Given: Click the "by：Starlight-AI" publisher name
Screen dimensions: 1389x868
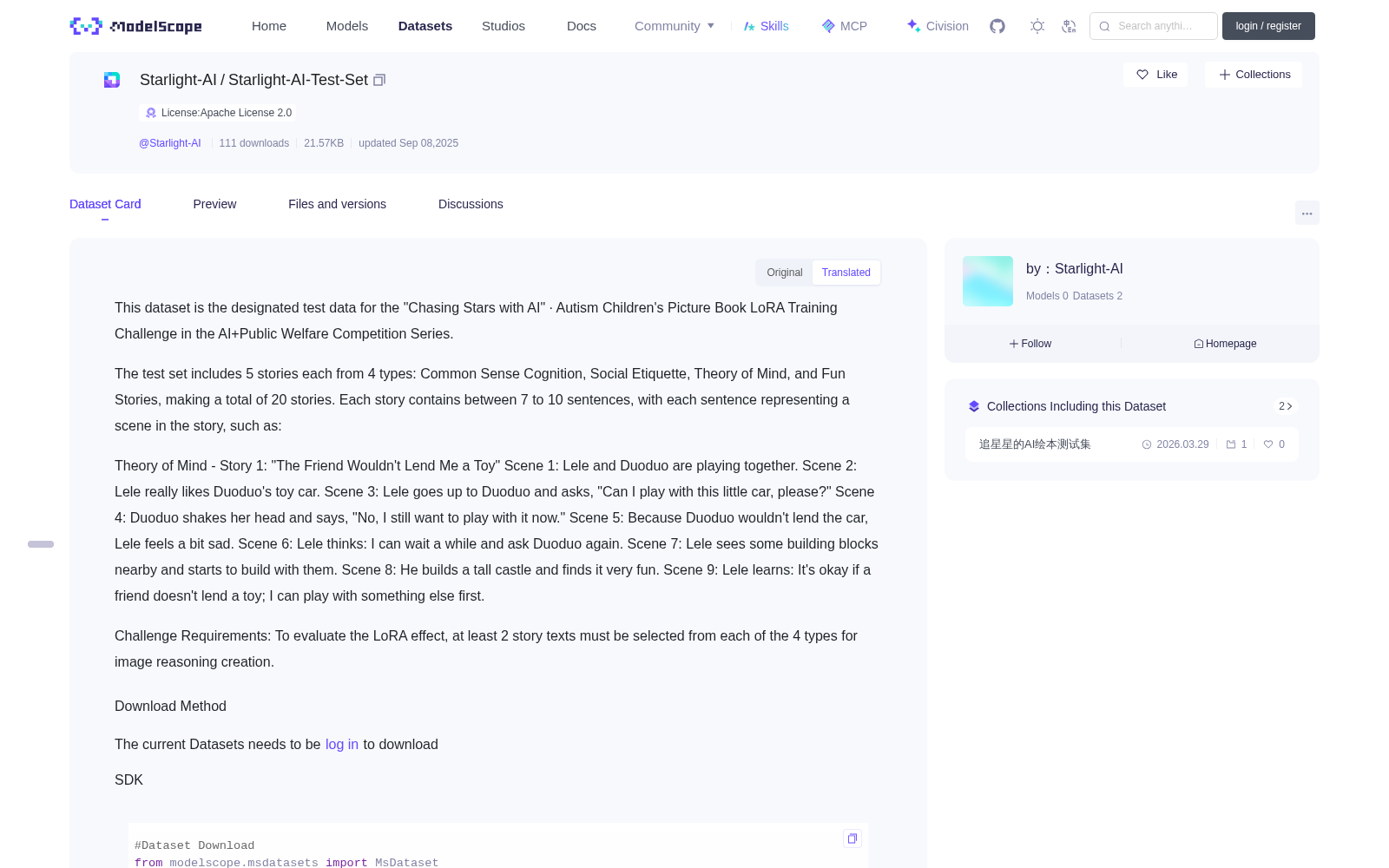Looking at the screenshot, I should [1075, 269].
